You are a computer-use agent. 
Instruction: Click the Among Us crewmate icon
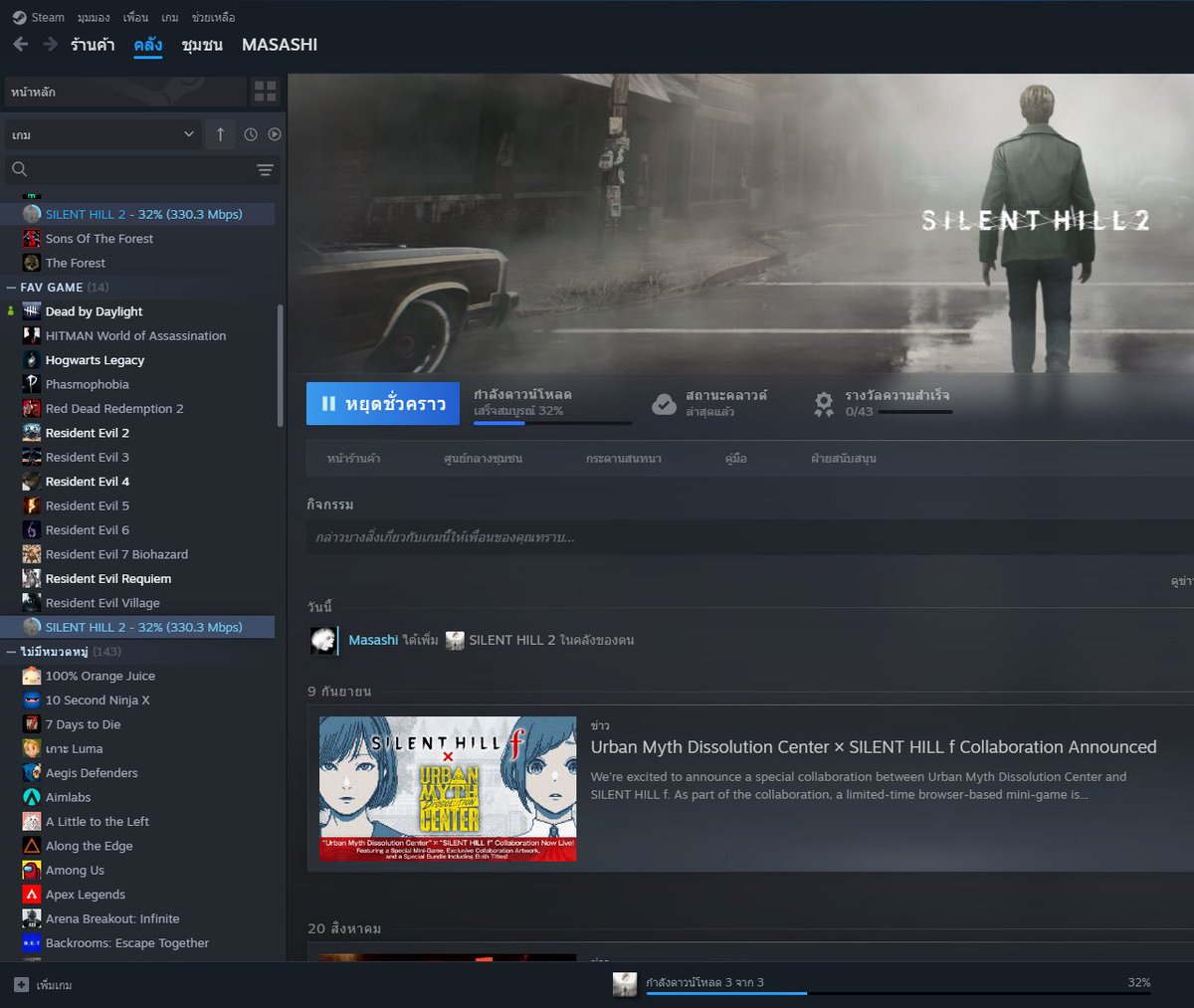click(x=32, y=870)
